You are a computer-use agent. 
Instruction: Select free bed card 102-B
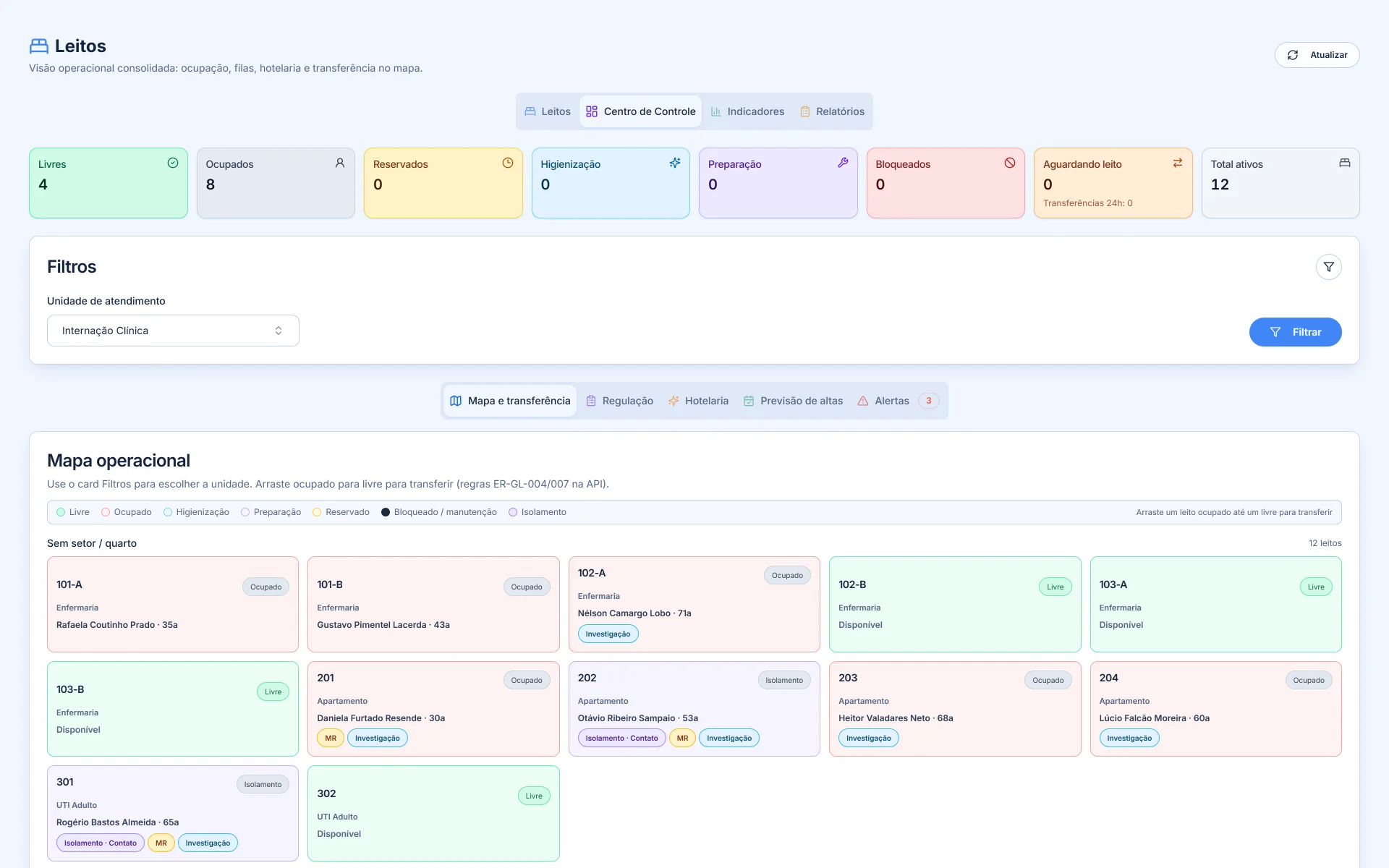[x=955, y=604]
